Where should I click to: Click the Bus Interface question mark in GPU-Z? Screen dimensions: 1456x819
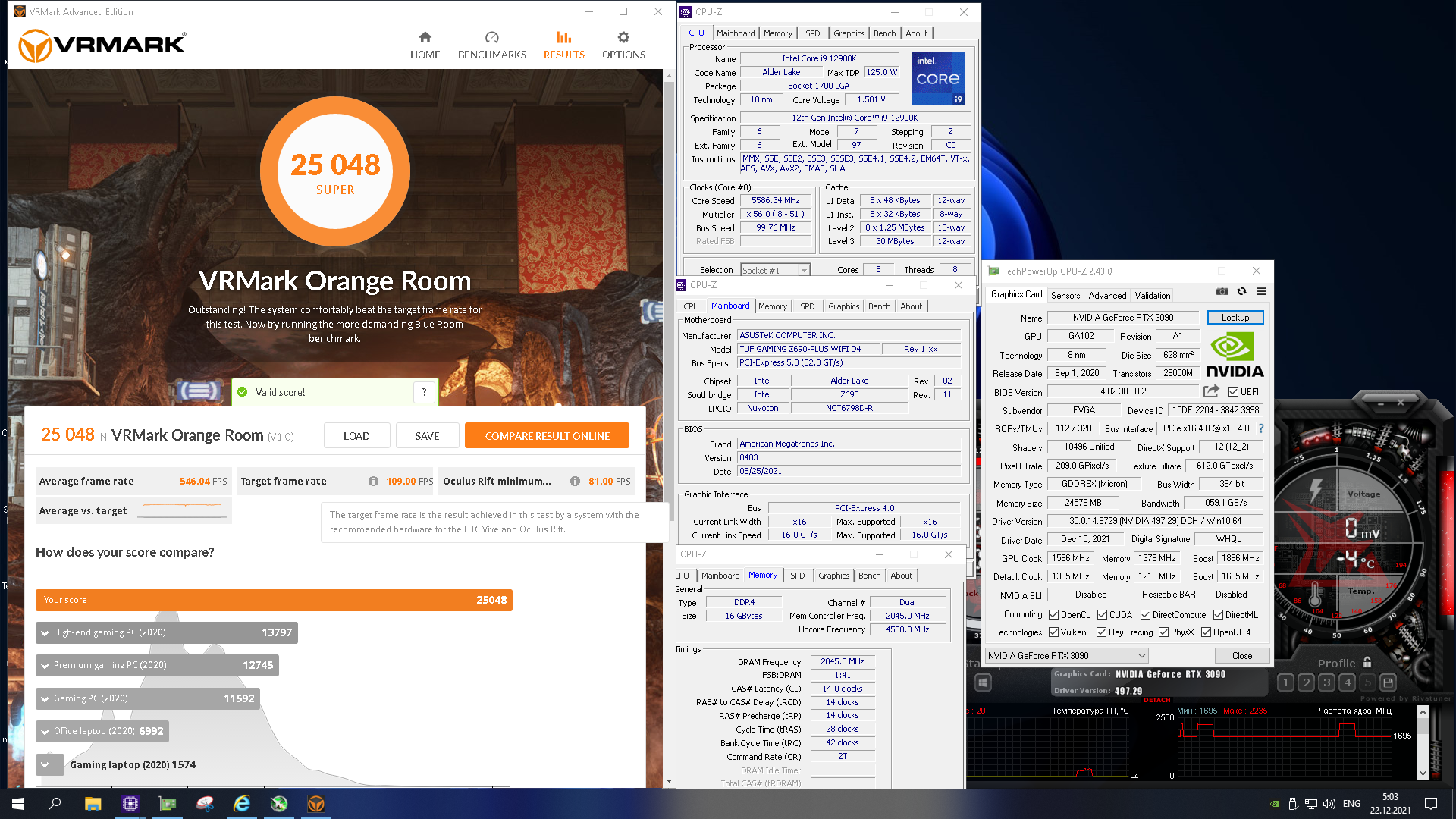pos(1261,428)
